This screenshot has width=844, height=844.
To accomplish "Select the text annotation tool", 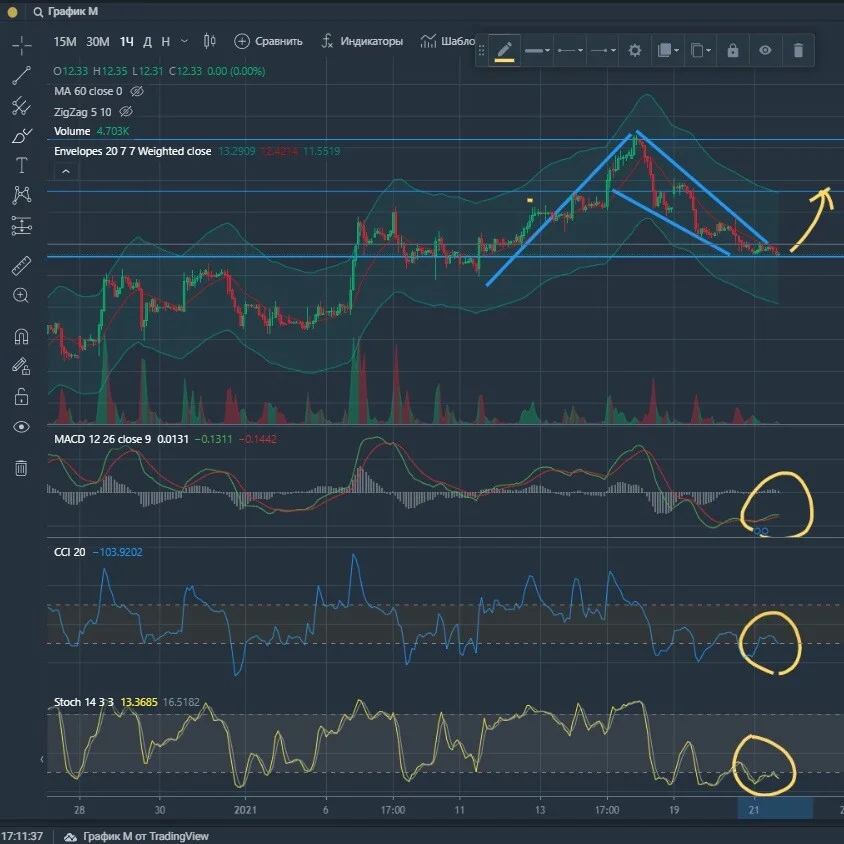I will [22, 165].
